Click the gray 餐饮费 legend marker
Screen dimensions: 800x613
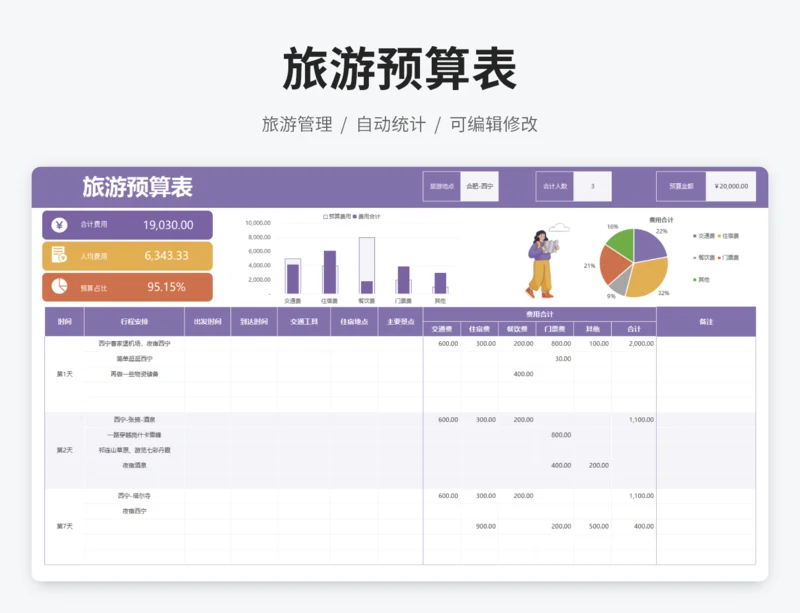tap(694, 258)
